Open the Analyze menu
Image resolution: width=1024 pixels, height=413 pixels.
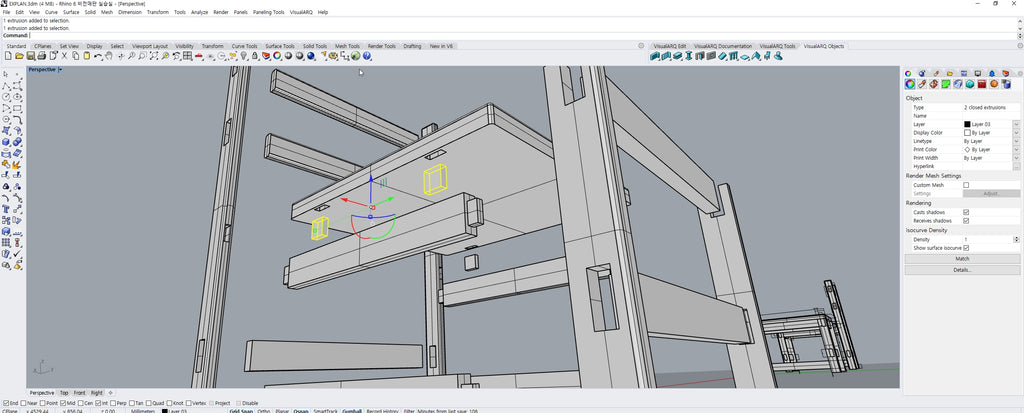(x=200, y=12)
